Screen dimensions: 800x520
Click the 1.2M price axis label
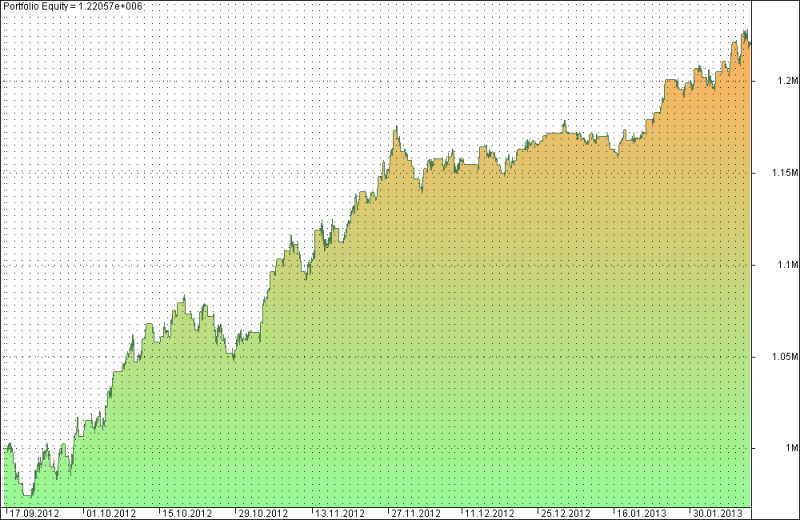click(787, 81)
